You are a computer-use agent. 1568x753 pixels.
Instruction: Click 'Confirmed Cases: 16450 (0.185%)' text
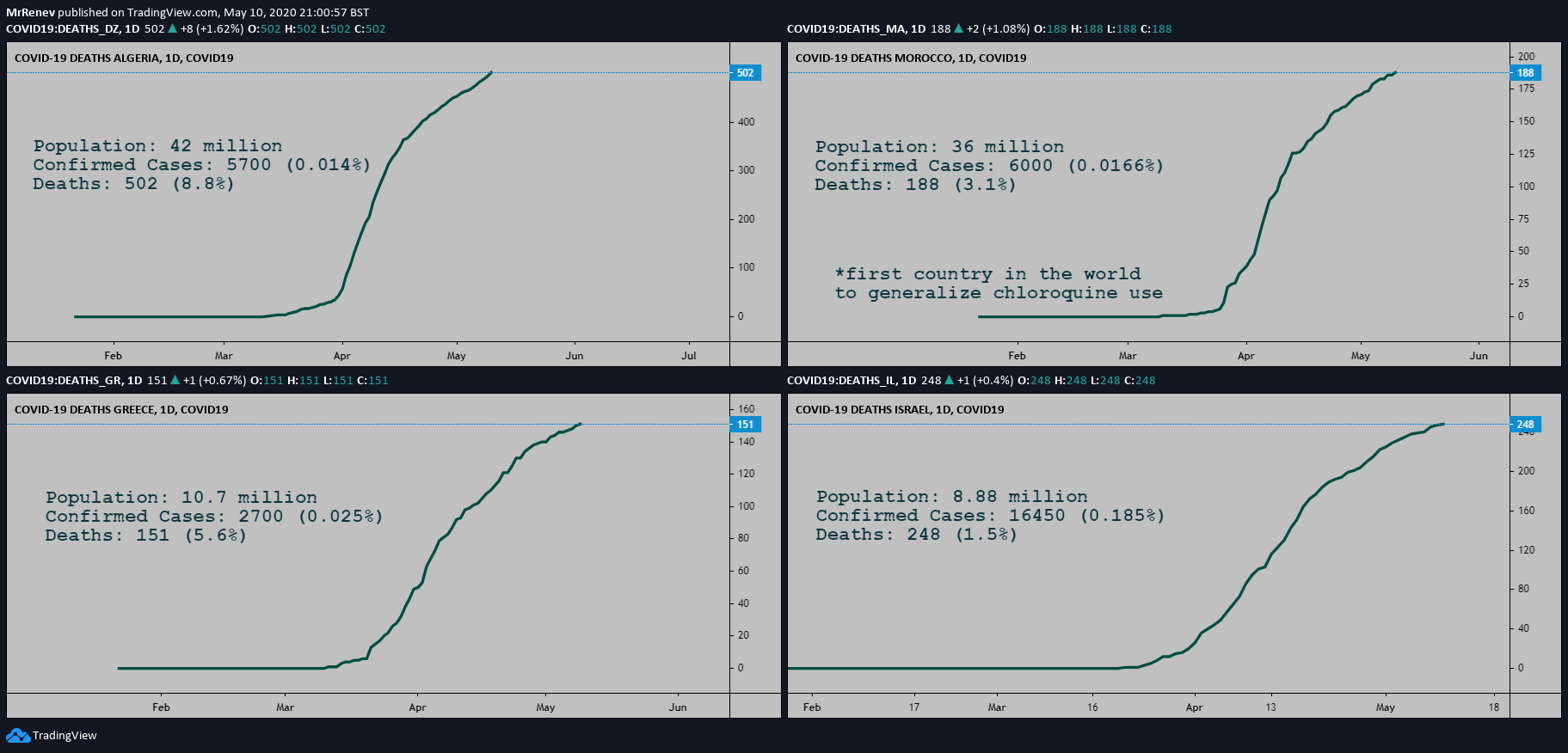[990, 516]
